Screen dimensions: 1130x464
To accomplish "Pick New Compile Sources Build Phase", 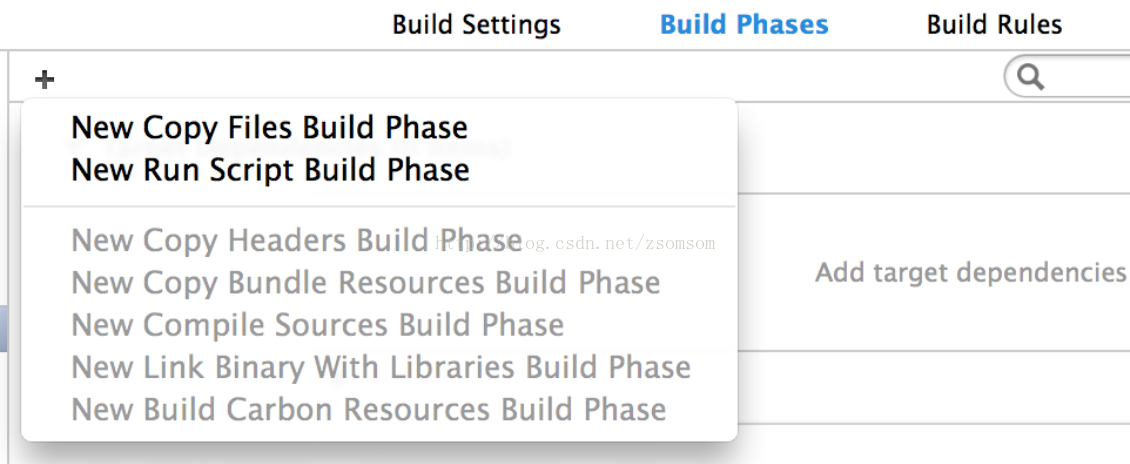I will pyautogui.click(x=317, y=325).
